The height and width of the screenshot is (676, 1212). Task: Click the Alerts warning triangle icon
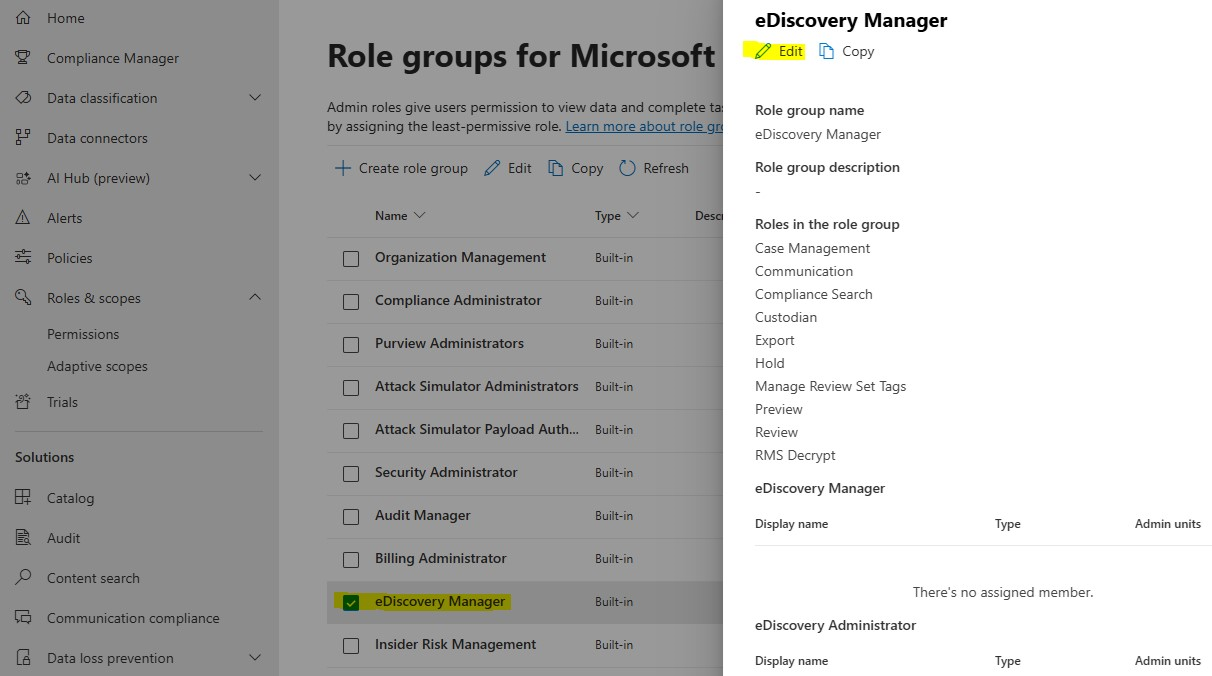(x=23, y=218)
